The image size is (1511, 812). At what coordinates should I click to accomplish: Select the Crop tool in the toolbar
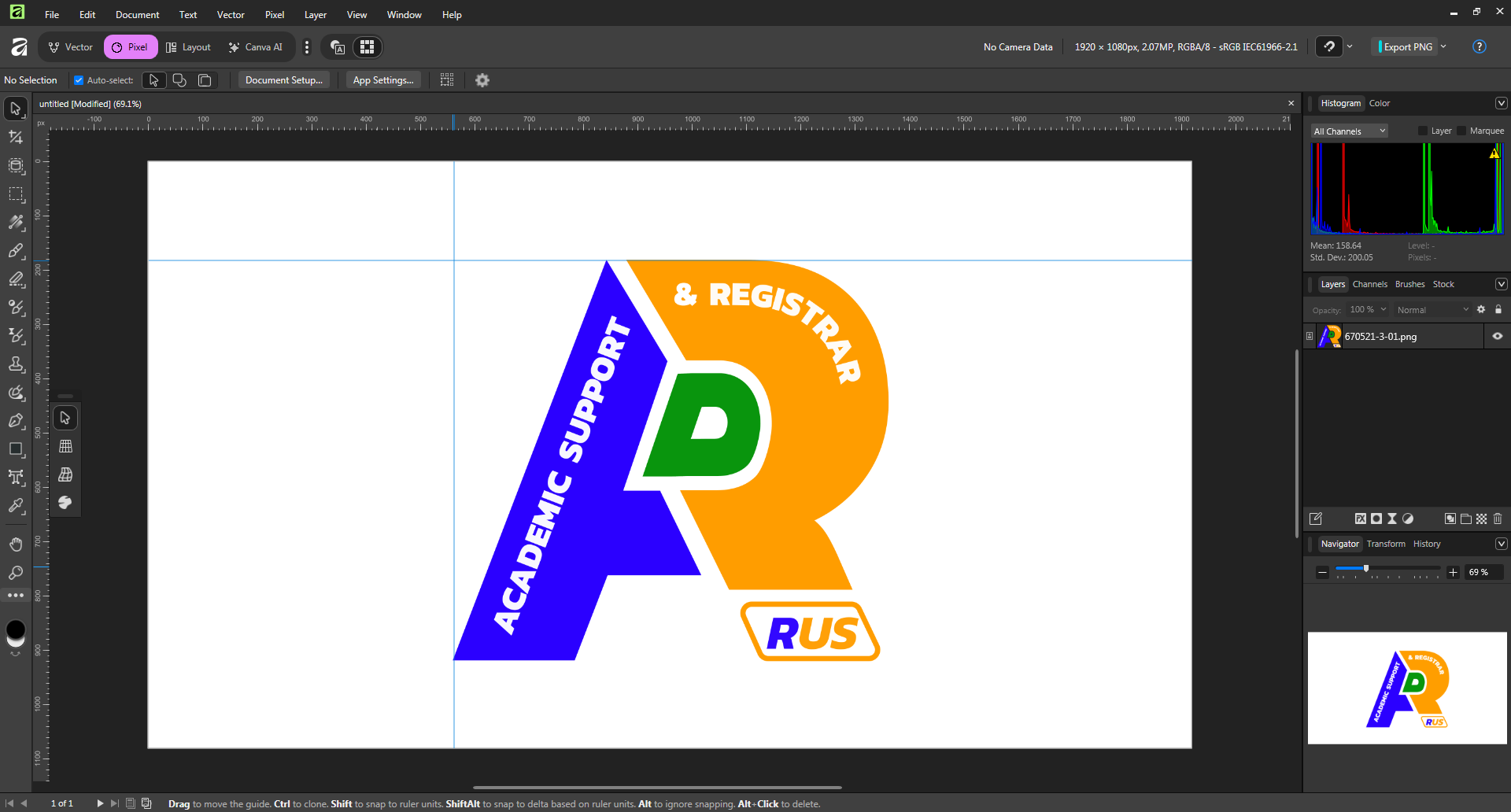[16, 137]
